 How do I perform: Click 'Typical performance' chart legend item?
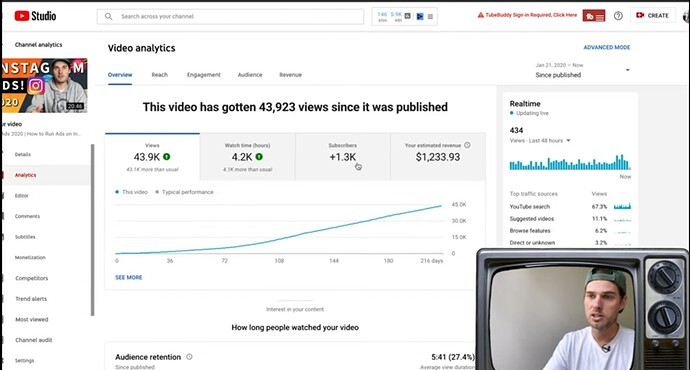184,192
